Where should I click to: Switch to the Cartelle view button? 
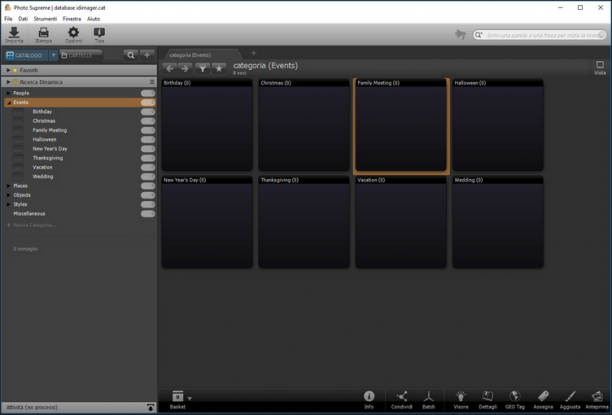coord(80,55)
